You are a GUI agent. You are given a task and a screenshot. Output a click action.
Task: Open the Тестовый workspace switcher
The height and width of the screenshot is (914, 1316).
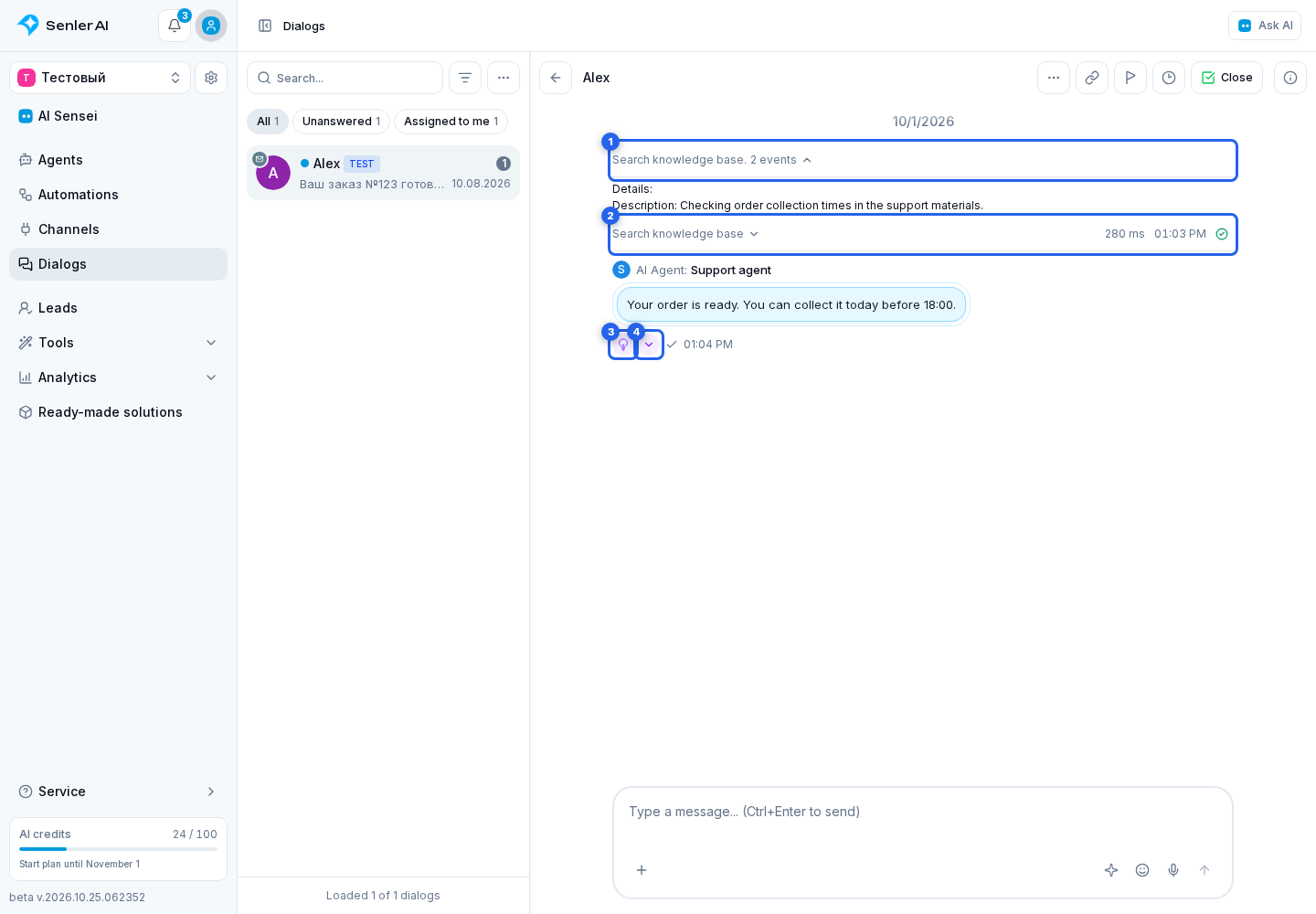100,78
